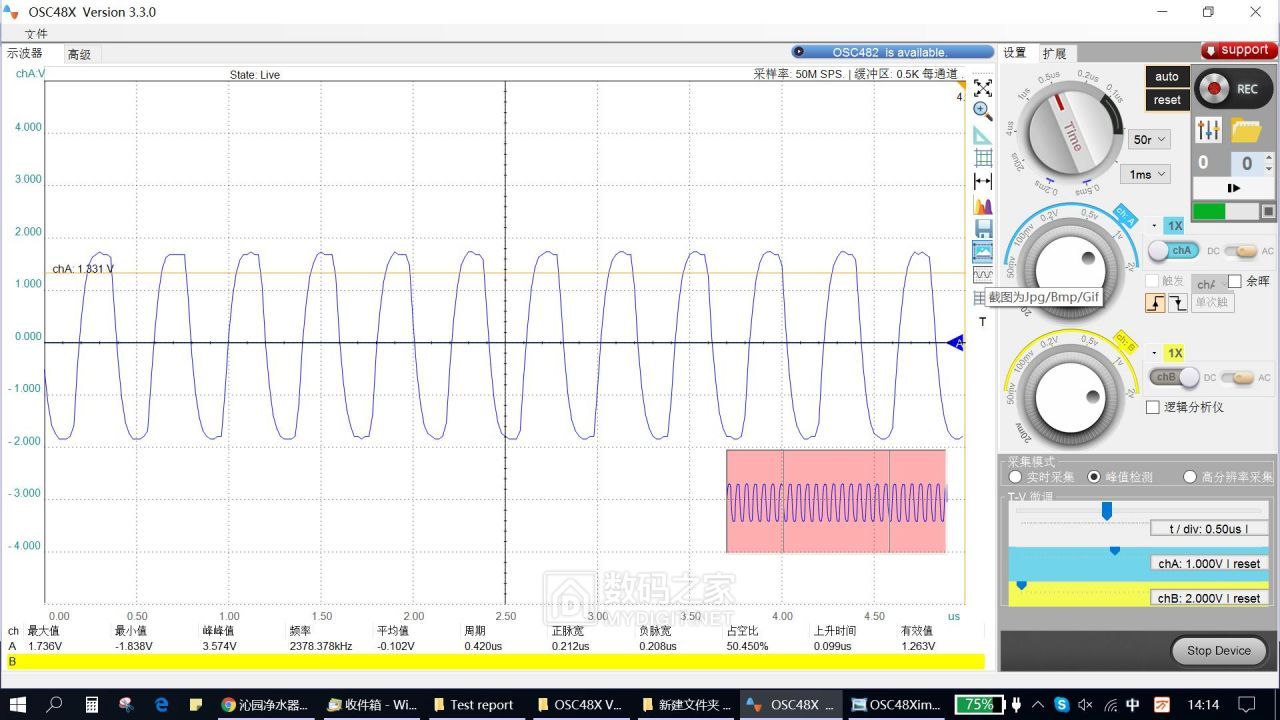
Task: Open the 50r dropdown
Action: (x=1148, y=139)
